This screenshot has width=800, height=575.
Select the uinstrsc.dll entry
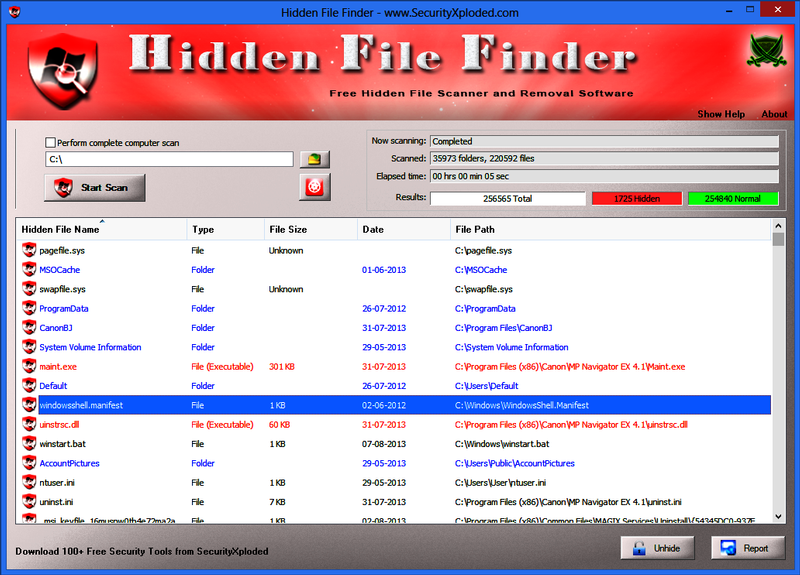59,425
